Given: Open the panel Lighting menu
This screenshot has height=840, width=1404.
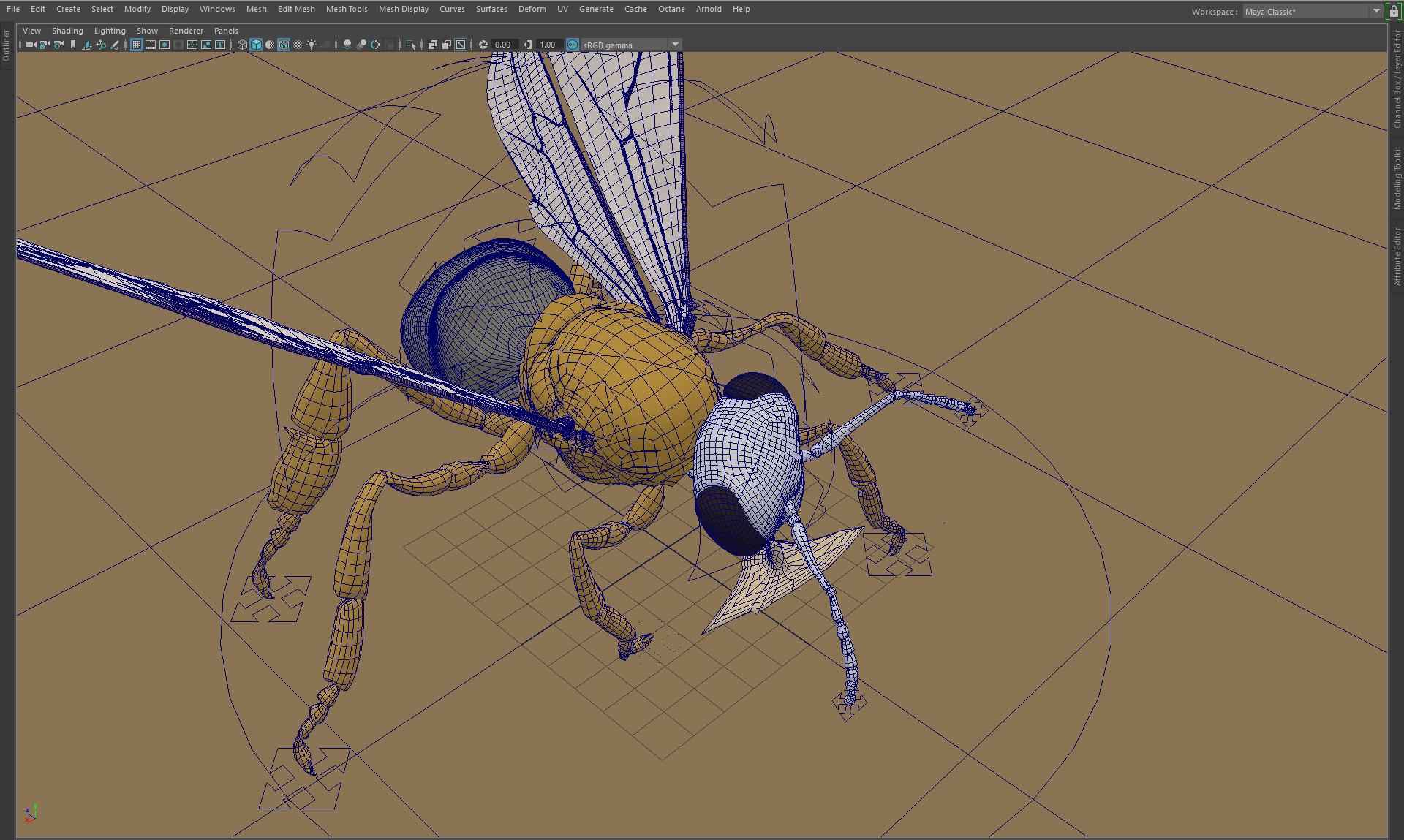Looking at the screenshot, I should [x=110, y=31].
